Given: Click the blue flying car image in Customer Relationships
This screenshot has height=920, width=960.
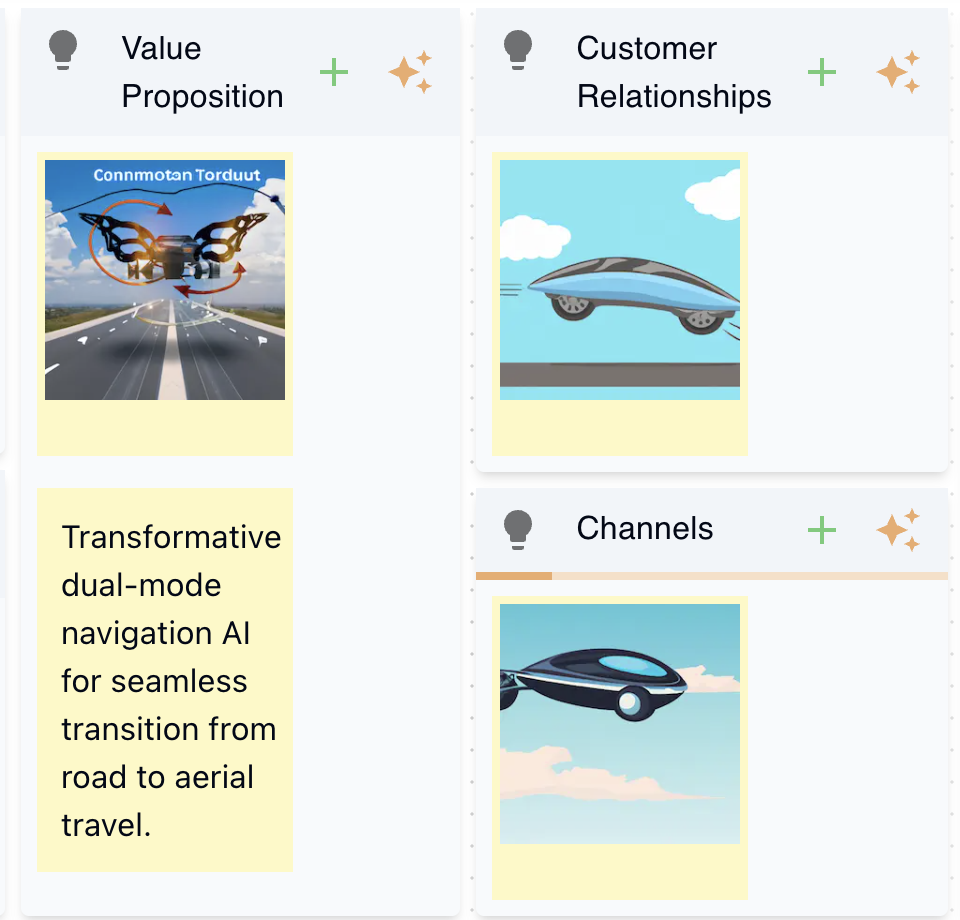Looking at the screenshot, I should 619,279.
